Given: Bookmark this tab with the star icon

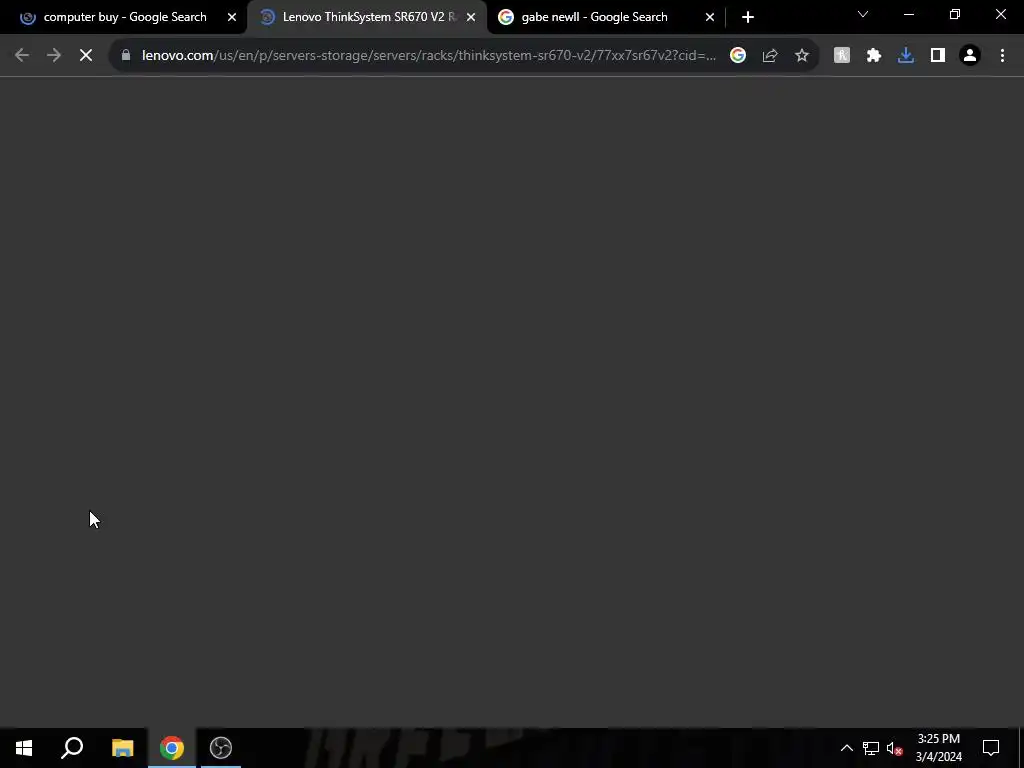Looking at the screenshot, I should pos(802,56).
